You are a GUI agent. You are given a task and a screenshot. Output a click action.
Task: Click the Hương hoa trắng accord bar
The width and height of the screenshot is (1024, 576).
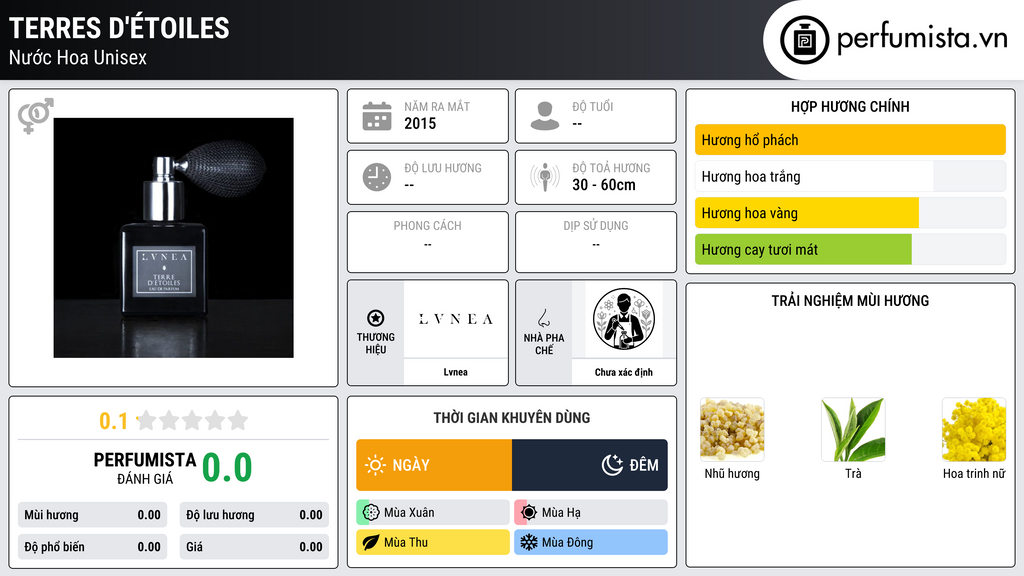coord(850,176)
